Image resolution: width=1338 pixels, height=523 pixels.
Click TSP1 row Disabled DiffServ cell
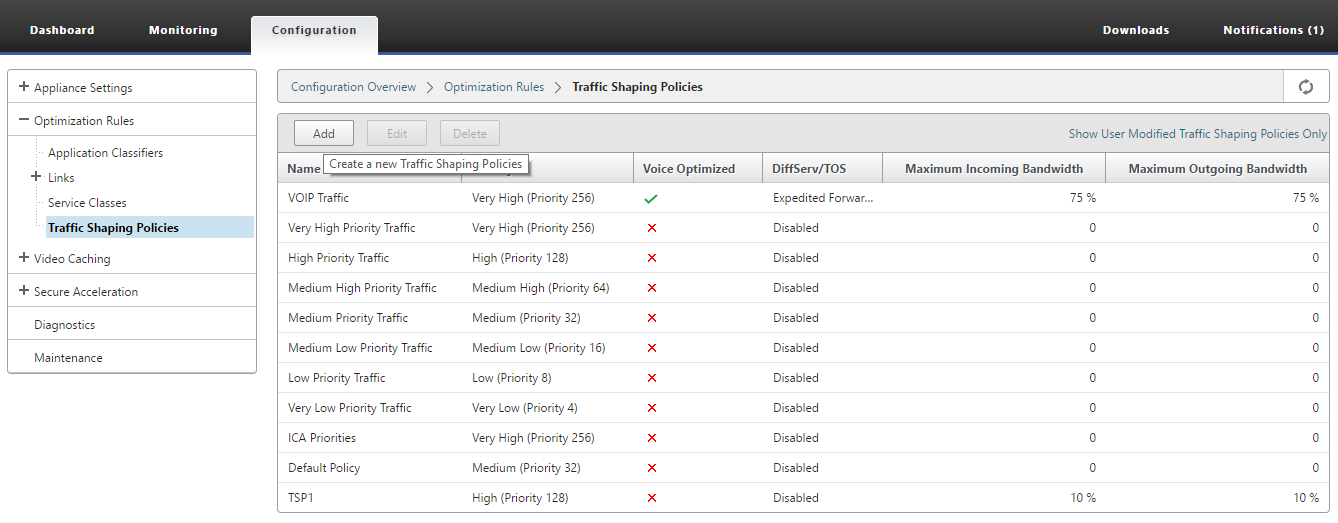[796, 498]
